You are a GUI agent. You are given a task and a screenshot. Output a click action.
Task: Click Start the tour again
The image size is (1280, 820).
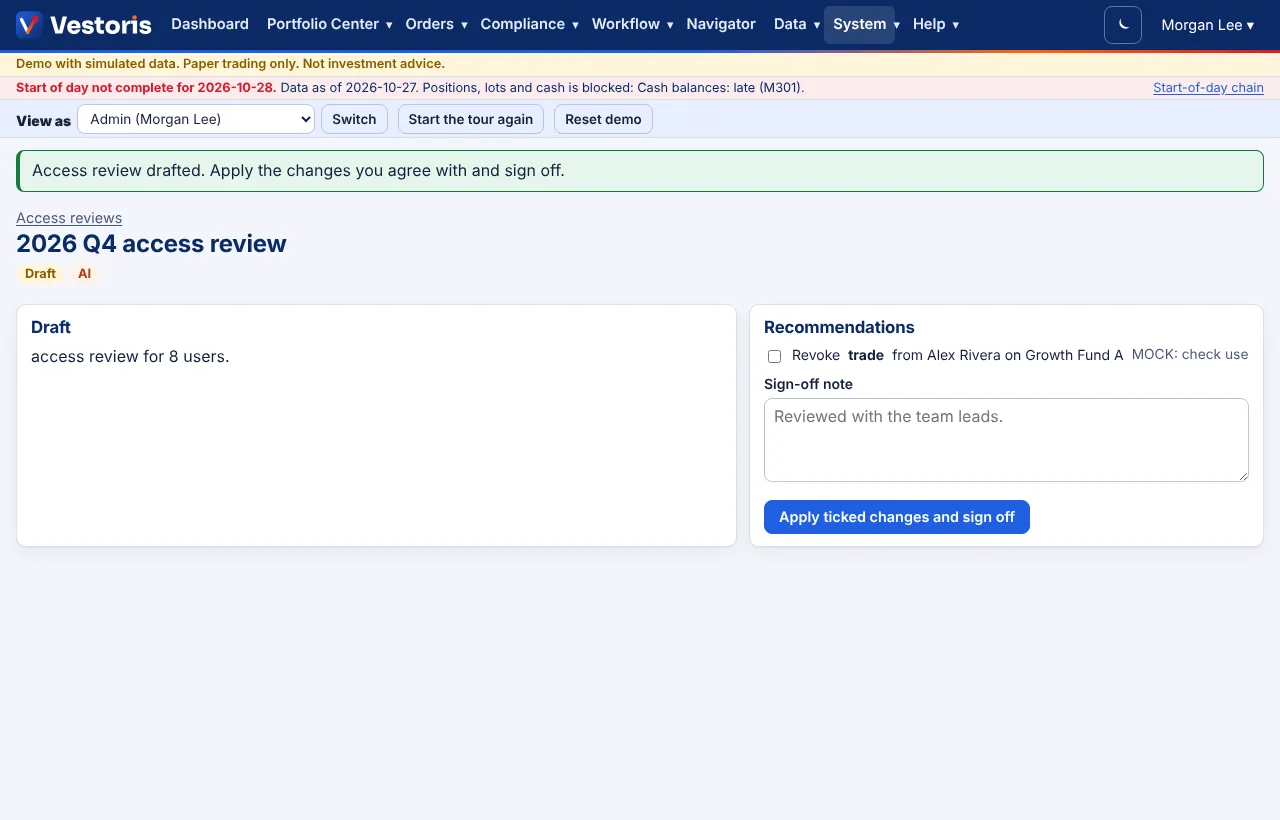[x=471, y=119]
